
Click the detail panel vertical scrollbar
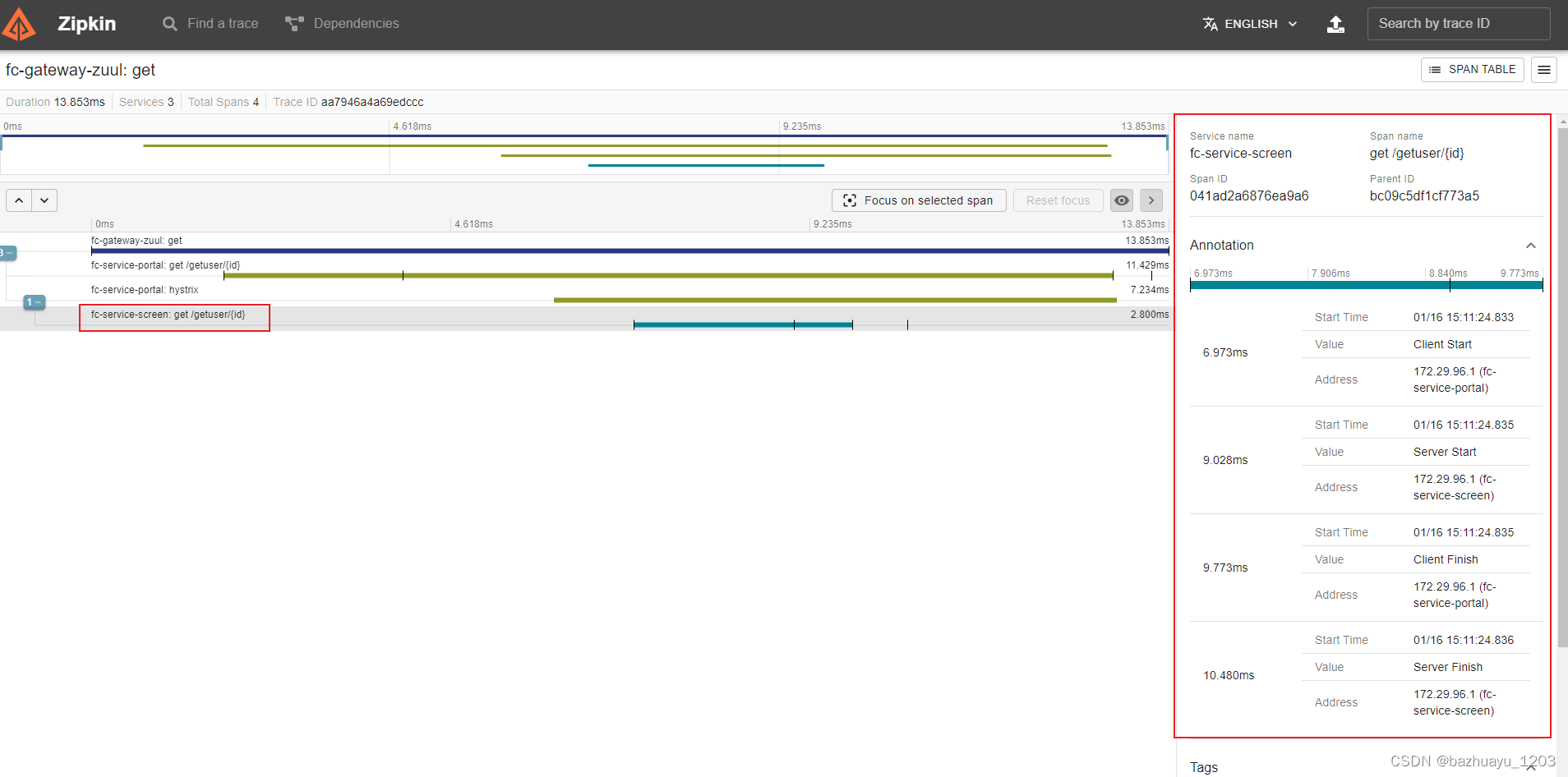1562,386
